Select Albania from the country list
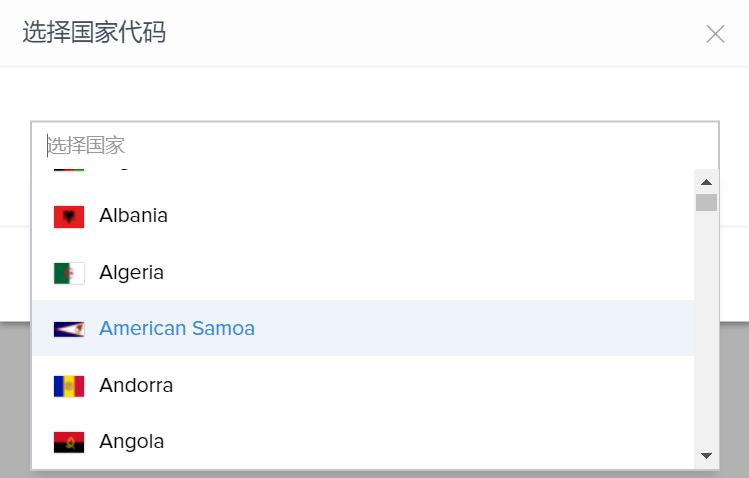The width and height of the screenshot is (749, 478). click(x=133, y=216)
